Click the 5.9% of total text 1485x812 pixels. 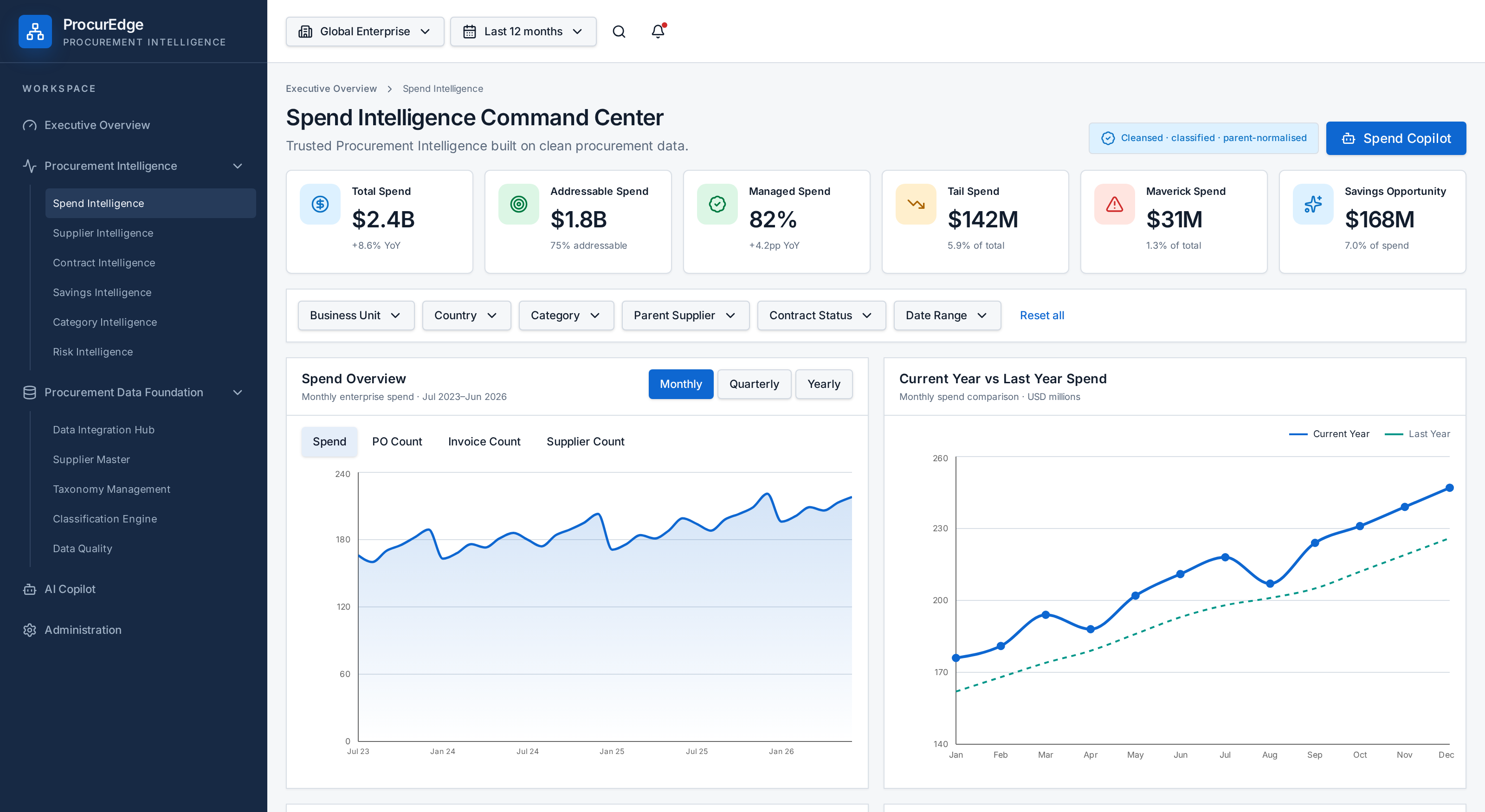[975, 245]
